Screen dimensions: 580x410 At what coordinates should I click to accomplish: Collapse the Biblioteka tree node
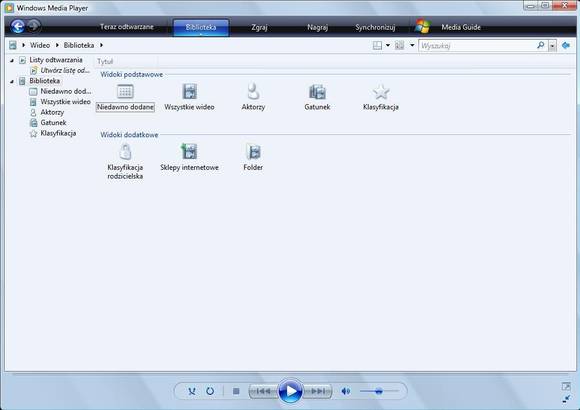[x=12, y=81]
